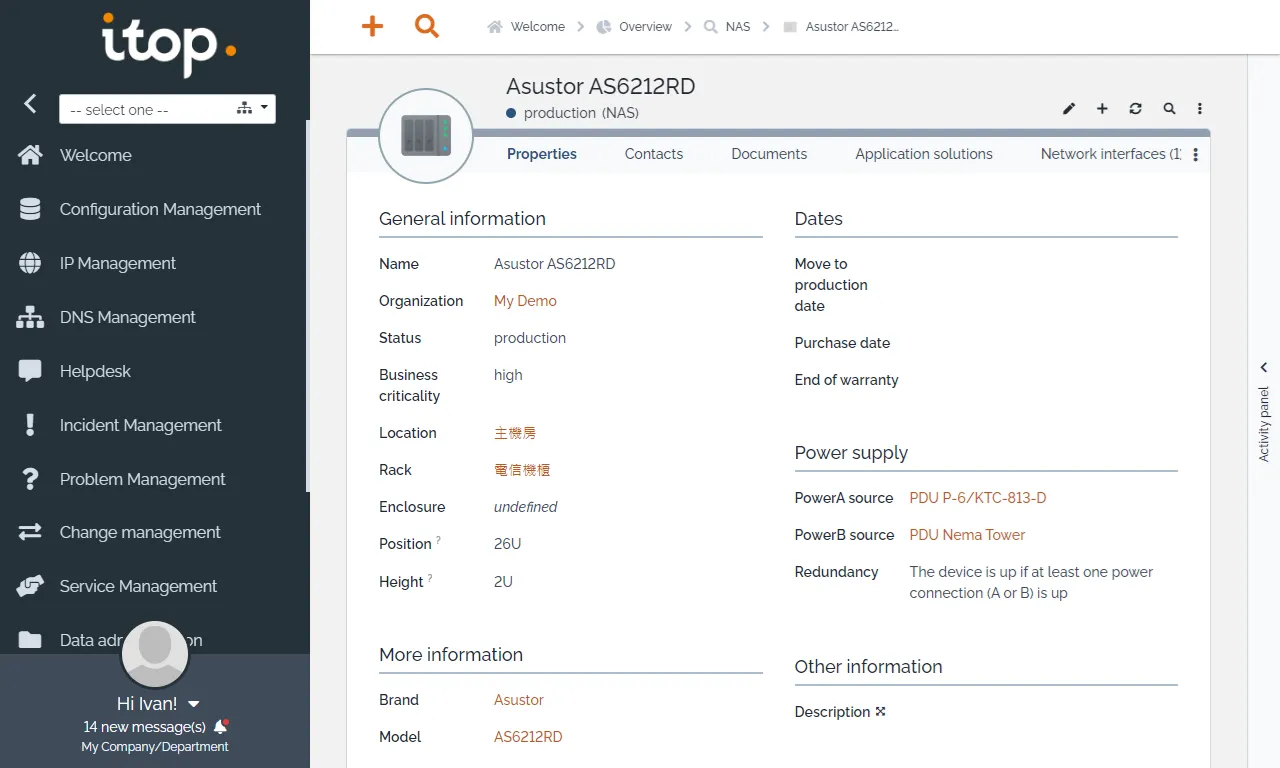Click the left menu vertical scrollbar
Viewport: 1280px width, 768px height.
click(x=308, y=306)
